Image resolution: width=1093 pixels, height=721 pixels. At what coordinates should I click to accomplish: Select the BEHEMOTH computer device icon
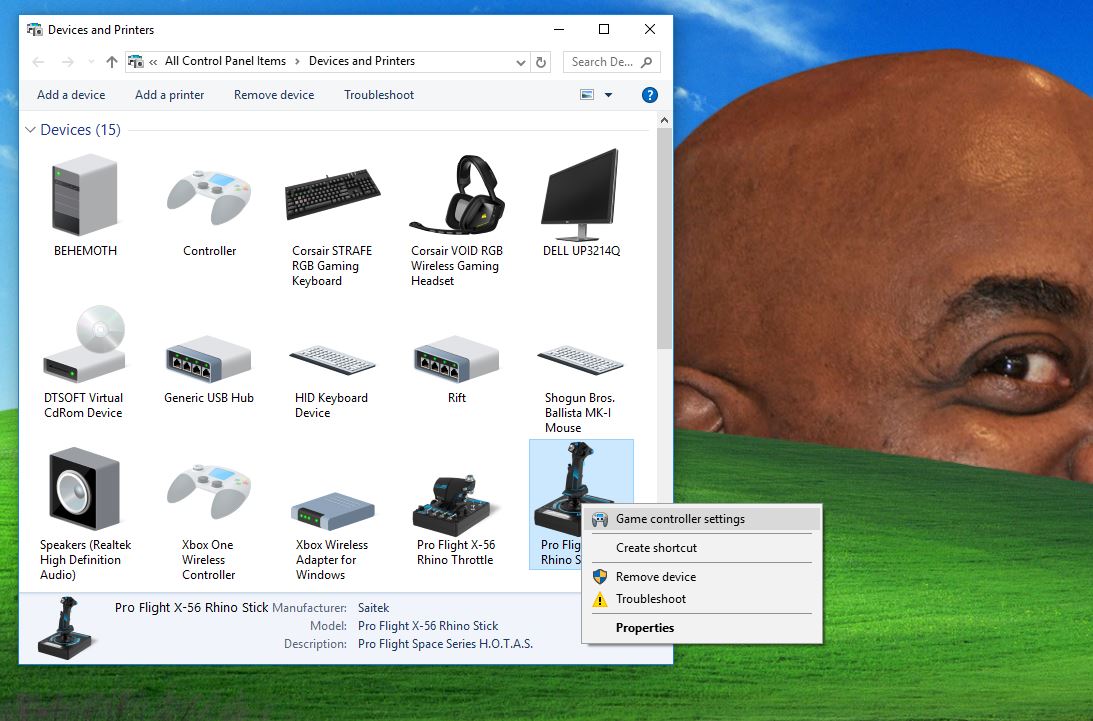[x=85, y=195]
